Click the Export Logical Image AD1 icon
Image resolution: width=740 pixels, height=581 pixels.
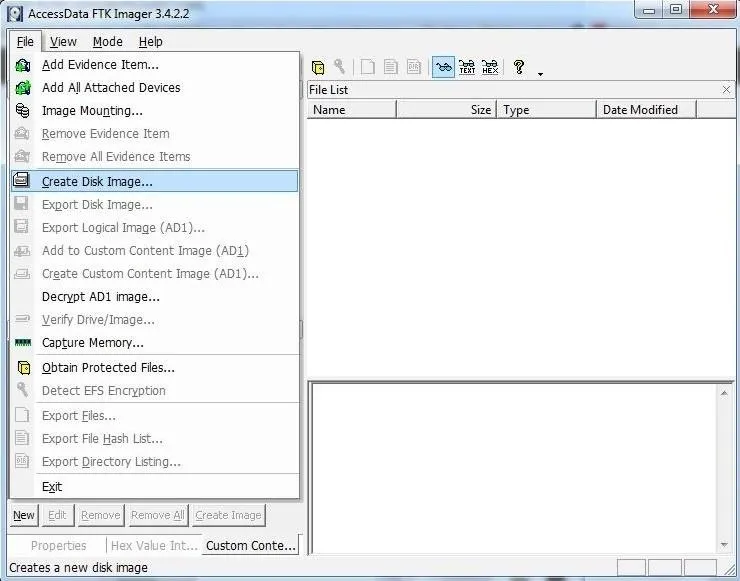click(x=21, y=227)
